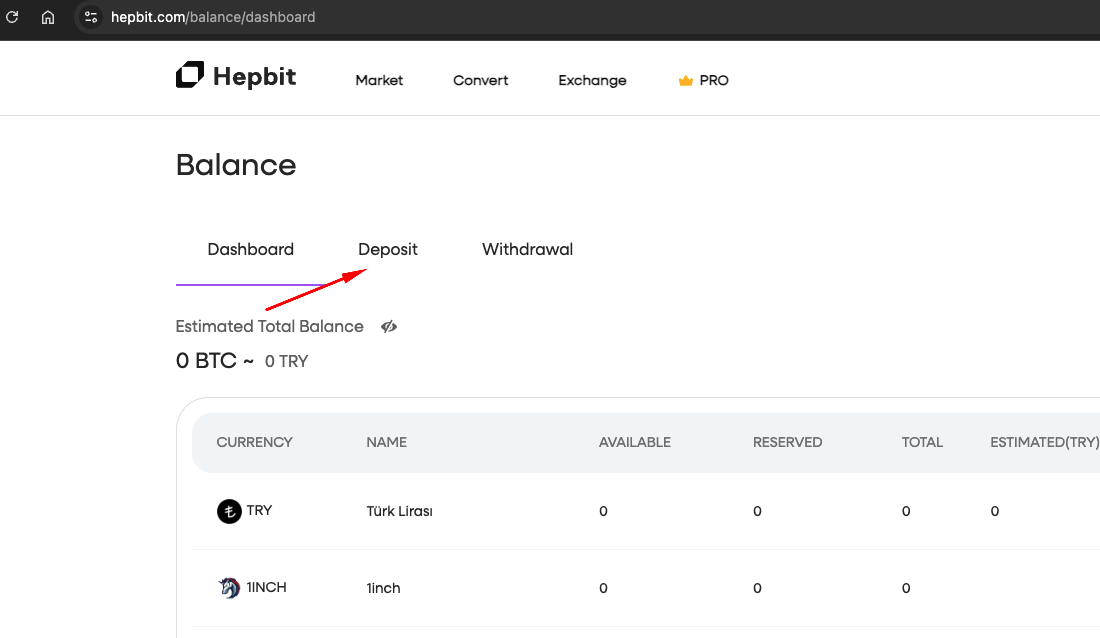Viewport: 1100px width, 638px height.
Task: Switch to the Withdrawal tab
Action: [527, 249]
